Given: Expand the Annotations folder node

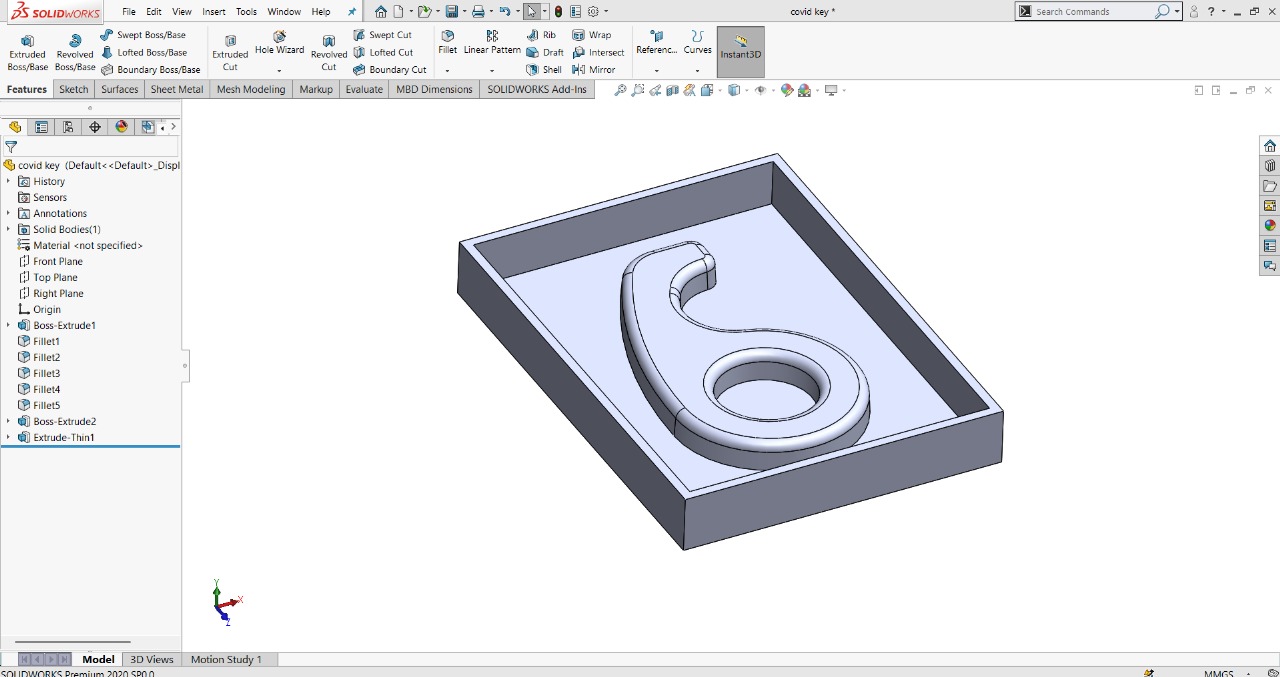Looking at the screenshot, I should (9, 213).
